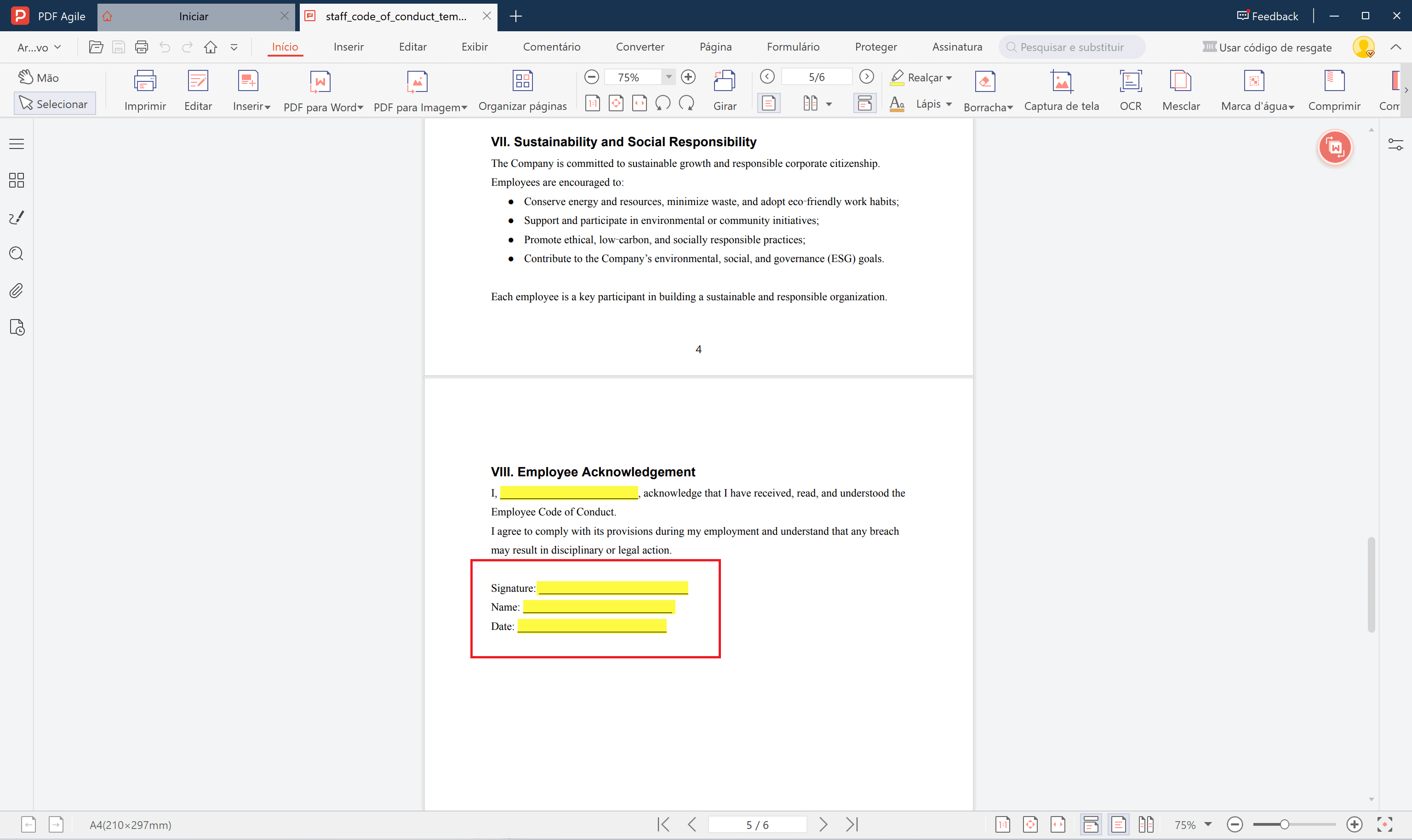The width and height of the screenshot is (1412, 840).
Task: Click the Feedback button
Action: (1267, 16)
